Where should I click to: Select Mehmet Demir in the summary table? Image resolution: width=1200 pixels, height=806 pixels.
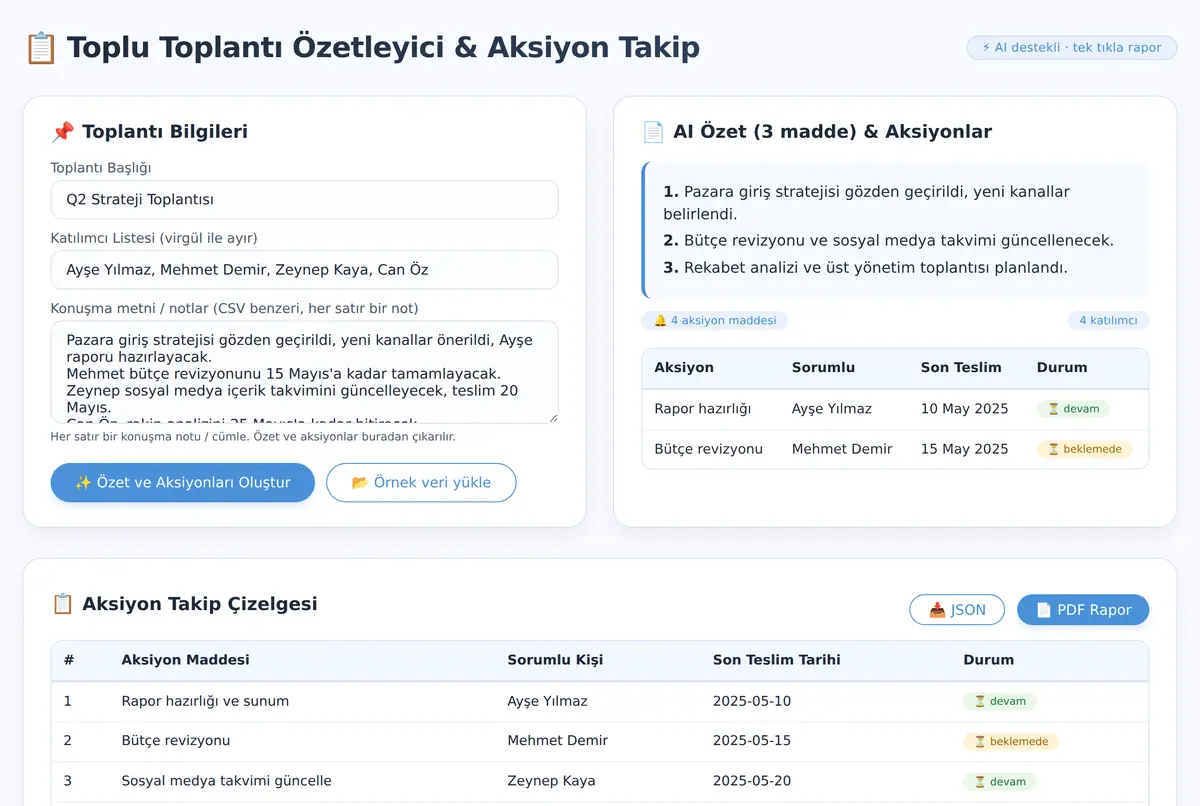tap(842, 449)
